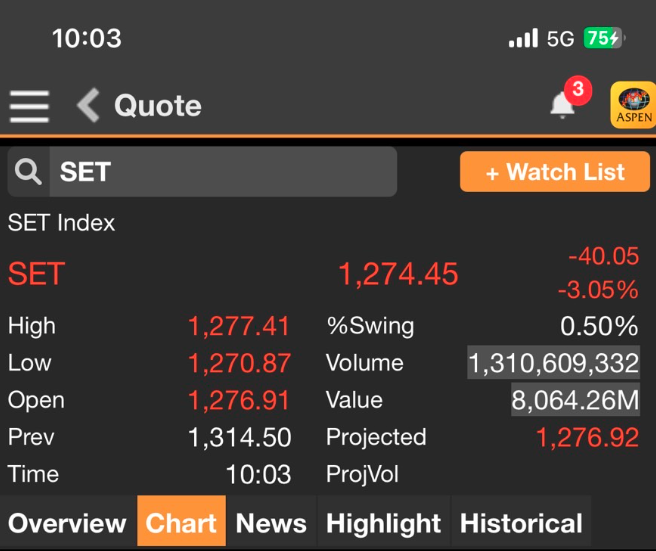Switch to the Overview tab
Image resolution: width=656 pixels, height=551 pixels.
(x=67, y=523)
